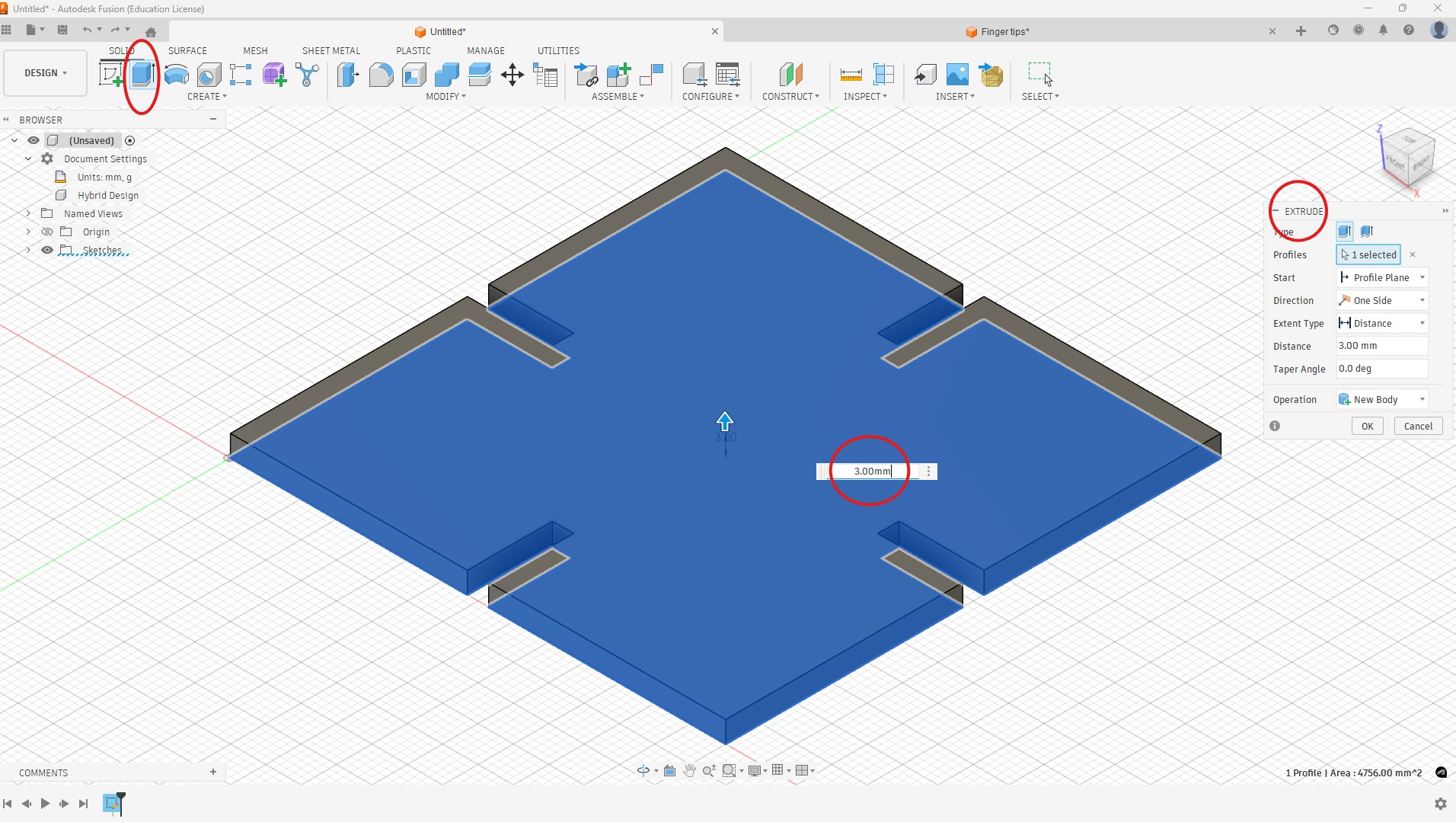Screen dimensions: 1456x822
Task: Click the Create Sketch tool icon
Action: coord(111,75)
